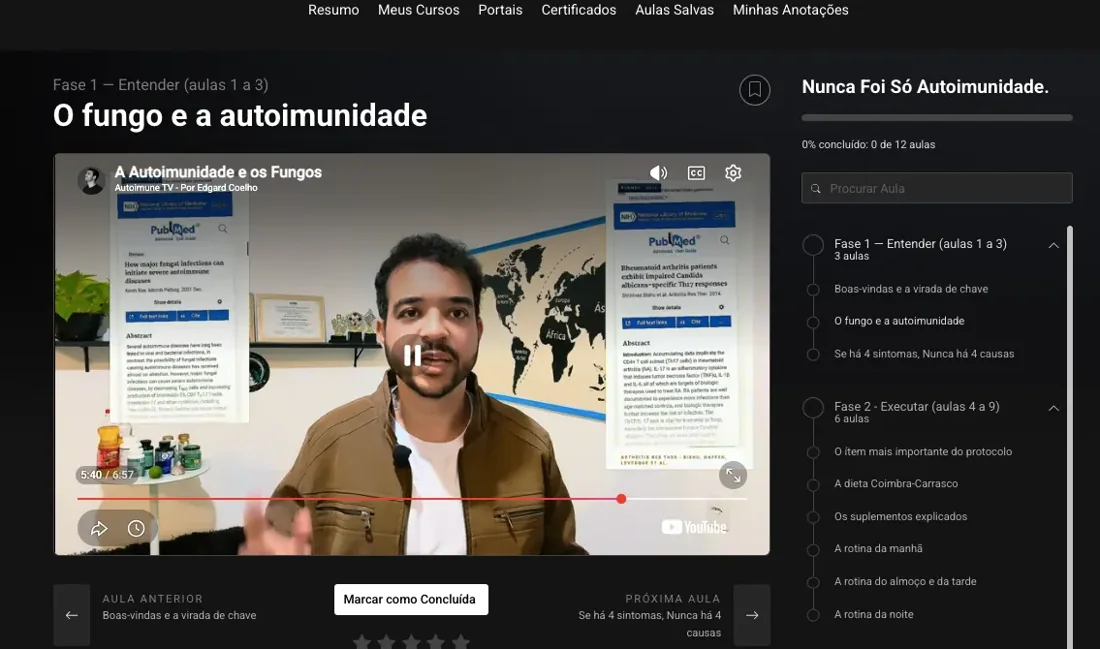The width and height of the screenshot is (1100, 649).
Task: Mark A rotina da noite circle done
Action: (x=813, y=615)
